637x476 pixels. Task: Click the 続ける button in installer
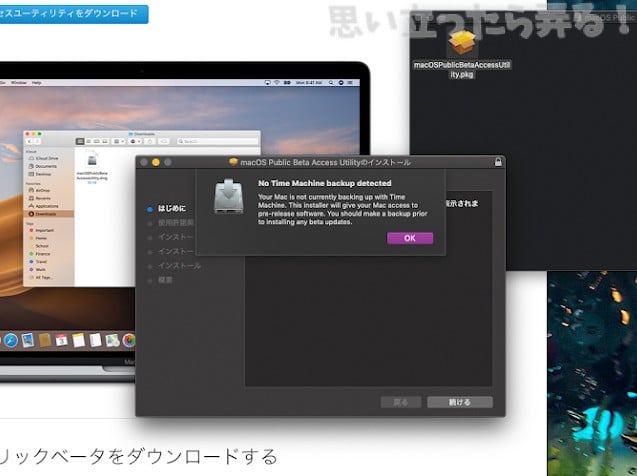point(460,402)
